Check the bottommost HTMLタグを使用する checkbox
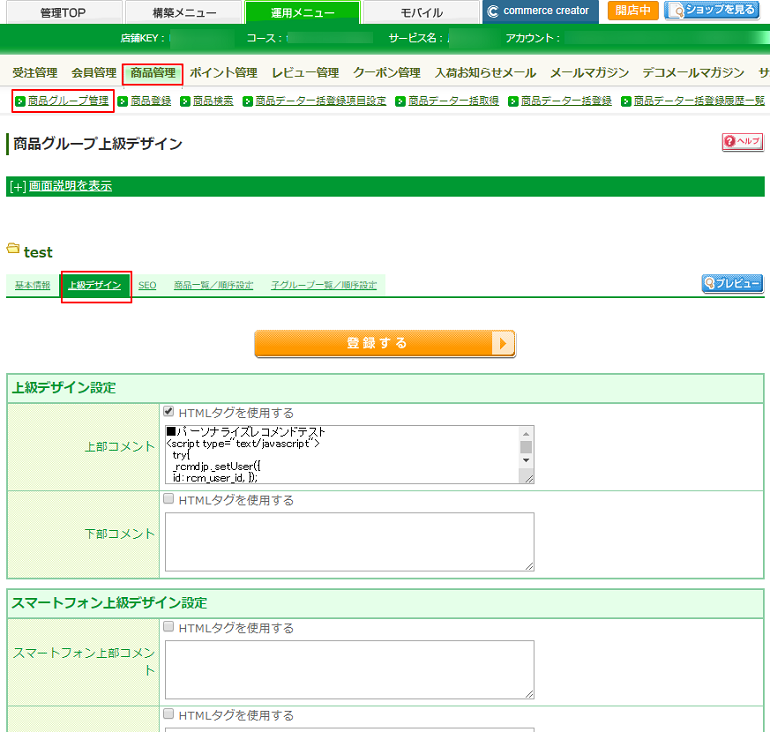The height and width of the screenshot is (732, 770). 169,714
